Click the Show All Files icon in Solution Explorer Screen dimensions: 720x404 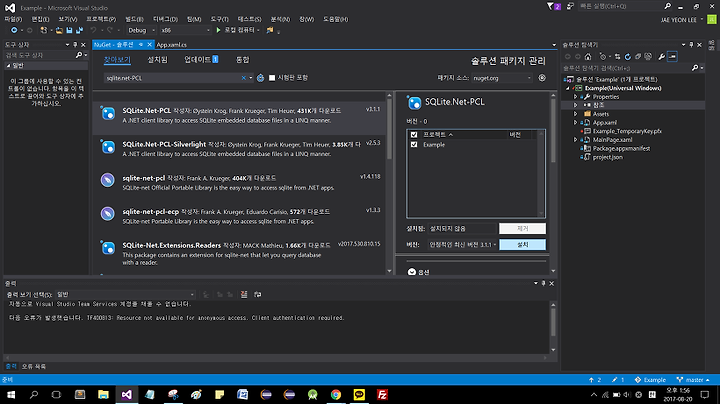point(648,56)
